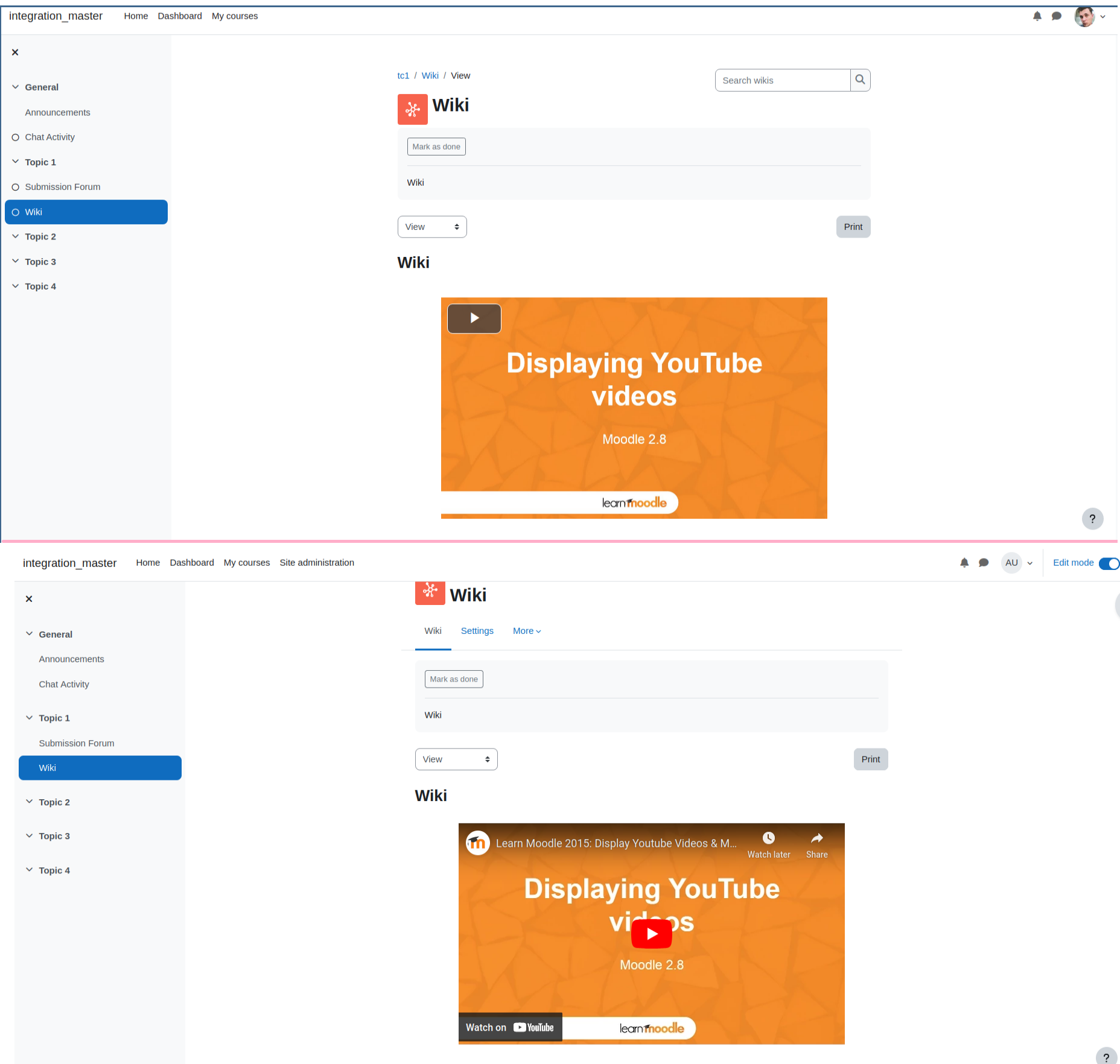The image size is (1120, 1064).
Task: Switch off Edit mode toggle
Action: (x=1109, y=563)
